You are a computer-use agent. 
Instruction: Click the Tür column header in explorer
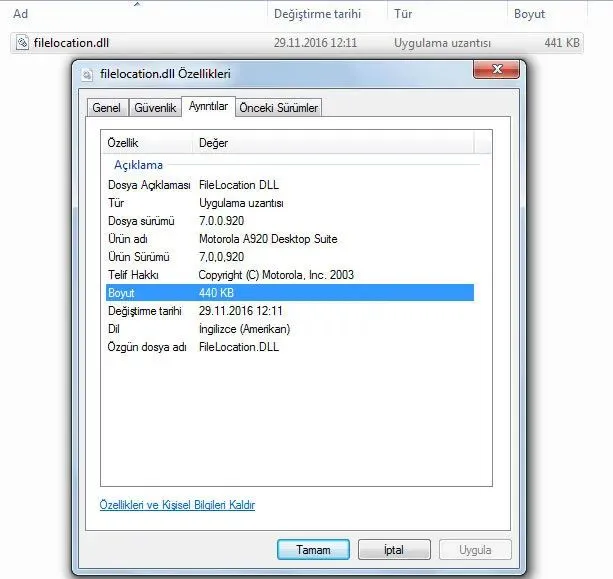[x=403, y=14]
